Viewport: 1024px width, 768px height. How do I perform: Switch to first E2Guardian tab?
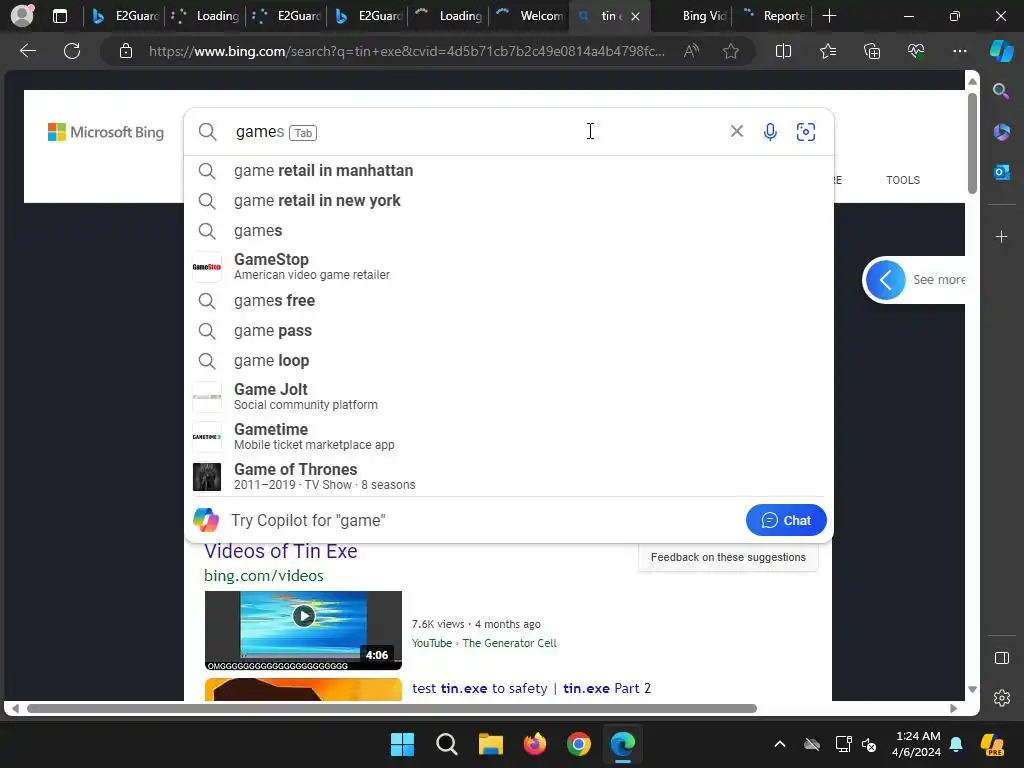click(x=125, y=16)
